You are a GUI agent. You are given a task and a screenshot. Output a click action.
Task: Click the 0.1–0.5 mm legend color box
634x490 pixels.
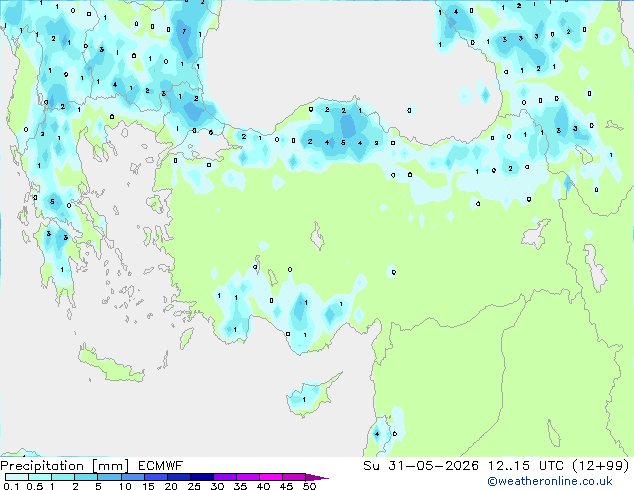[x=17, y=477]
